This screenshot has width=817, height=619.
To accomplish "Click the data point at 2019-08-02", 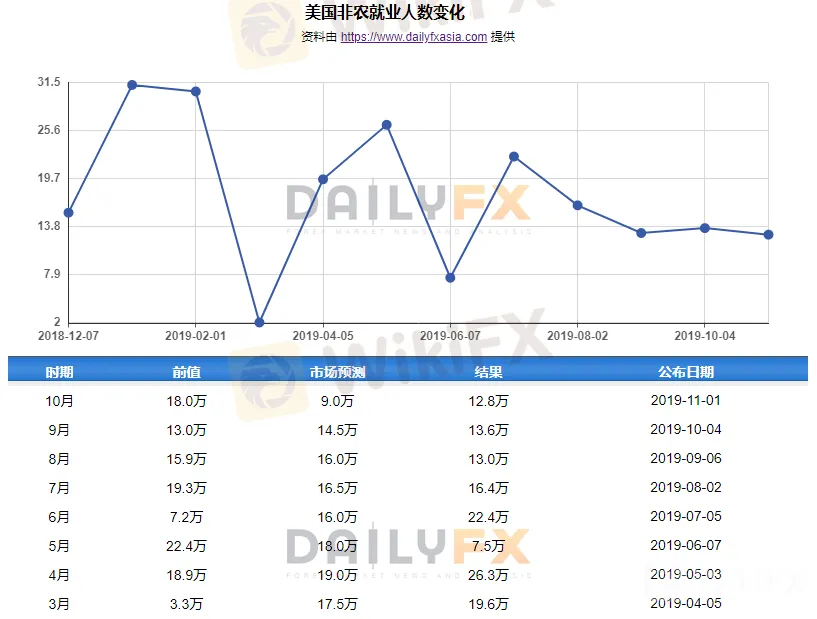I will pyautogui.click(x=577, y=205).
